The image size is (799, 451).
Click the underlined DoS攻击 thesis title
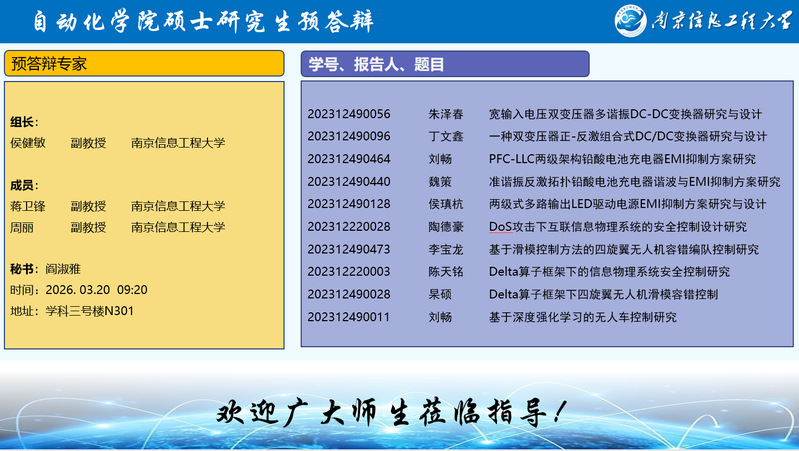[x=617, y=227]
